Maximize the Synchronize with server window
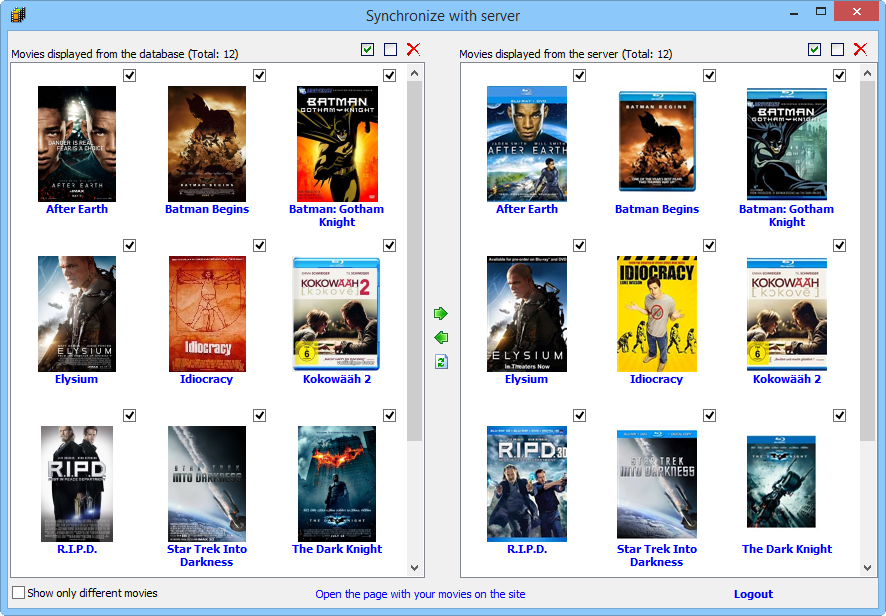This screenshot has height=616, width=886. (821, 11)
